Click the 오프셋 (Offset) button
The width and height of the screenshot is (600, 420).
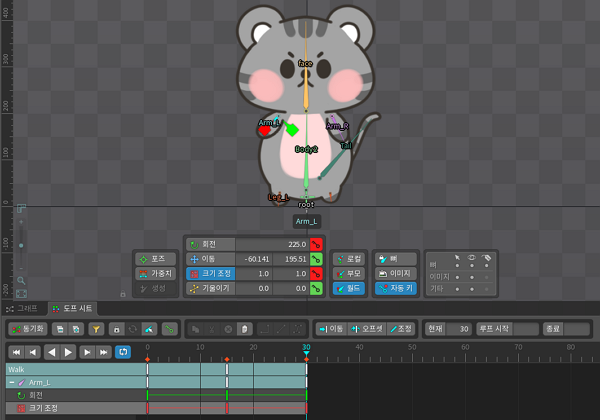(x=367, y=329)
